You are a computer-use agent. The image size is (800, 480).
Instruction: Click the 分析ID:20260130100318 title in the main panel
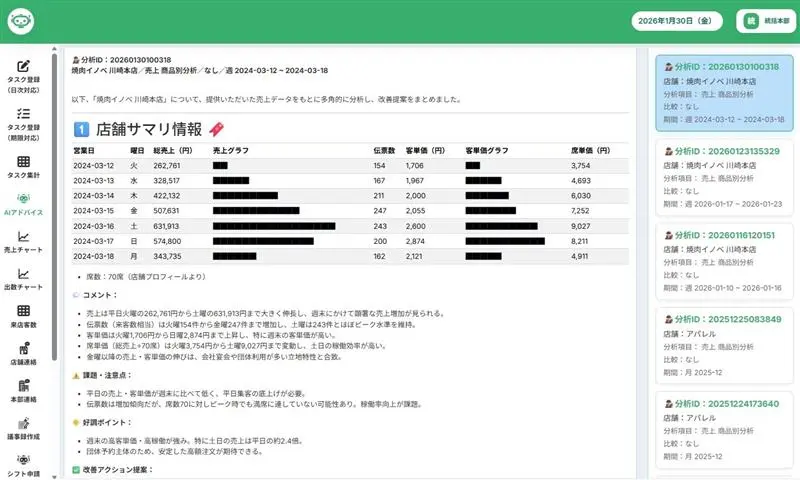point(121,60)
